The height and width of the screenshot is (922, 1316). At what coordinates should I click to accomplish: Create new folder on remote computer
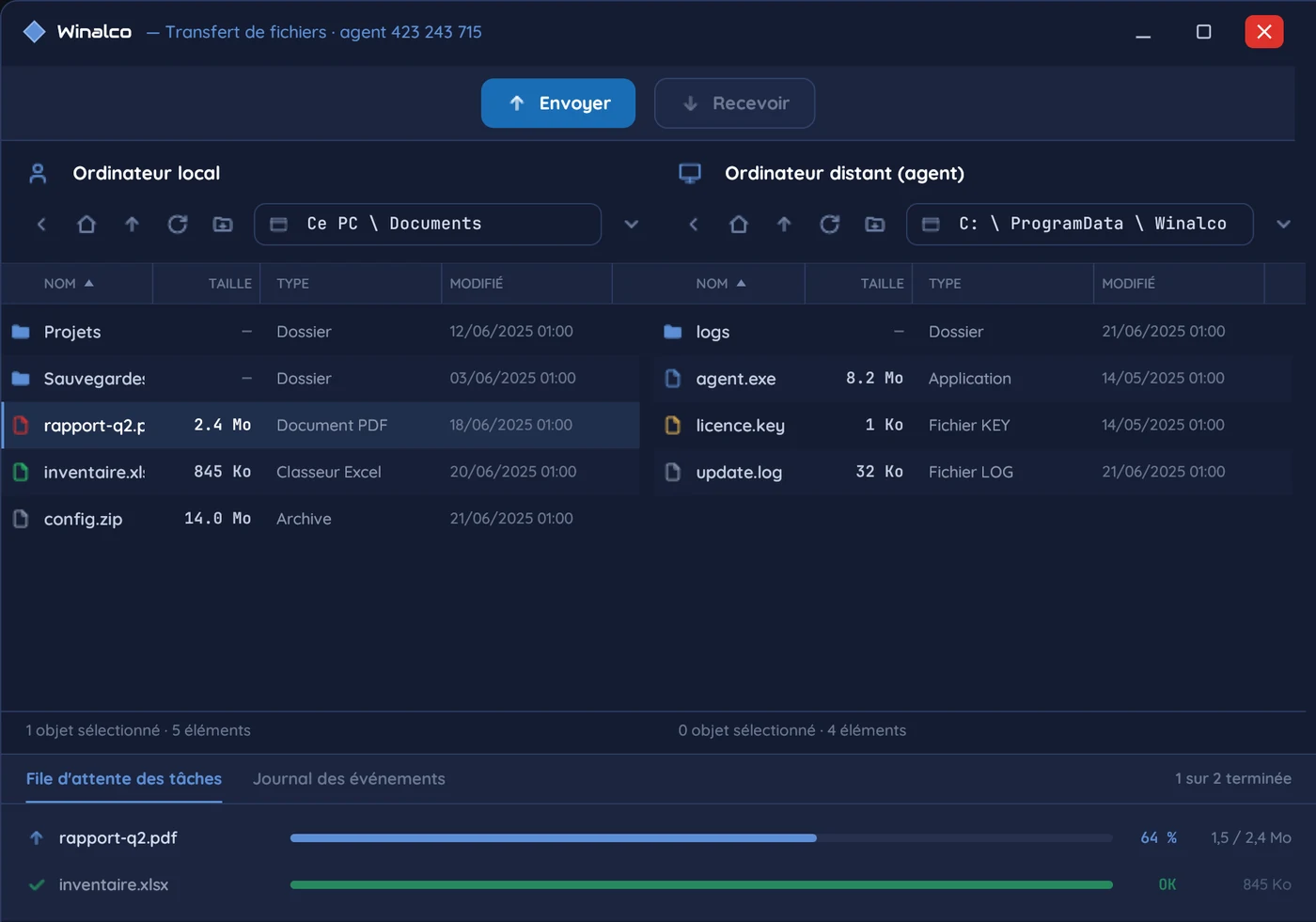pyautogui.click(x=875, y=224)
